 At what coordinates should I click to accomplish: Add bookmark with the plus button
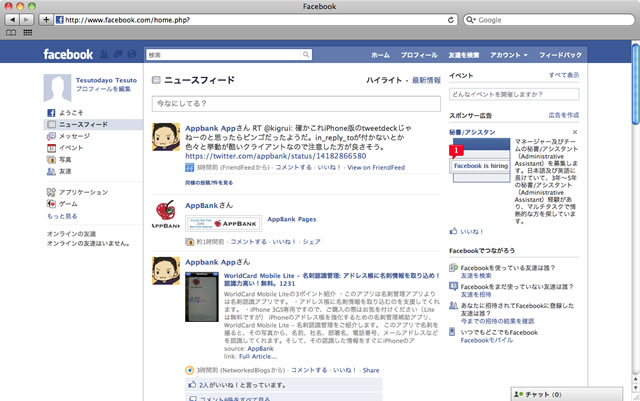click(x=46, y=20)
